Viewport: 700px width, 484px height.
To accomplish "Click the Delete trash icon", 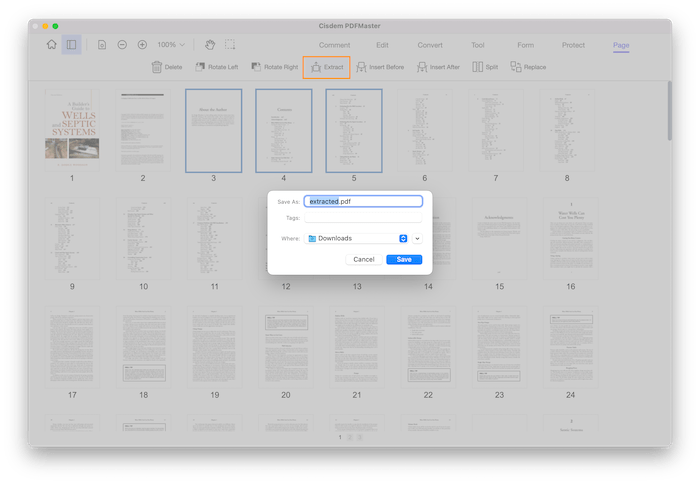I will tap(157, 67).
